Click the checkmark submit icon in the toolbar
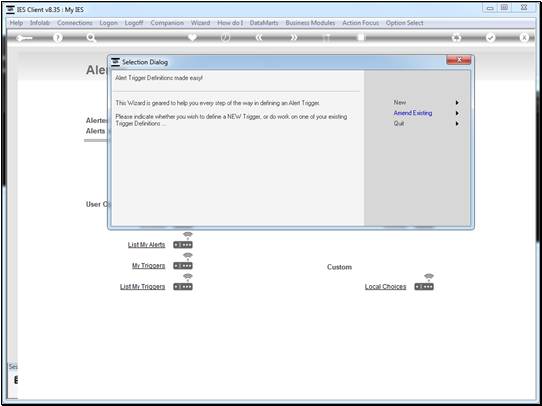This screenshot has height=406, width=542. pos(490,38)
